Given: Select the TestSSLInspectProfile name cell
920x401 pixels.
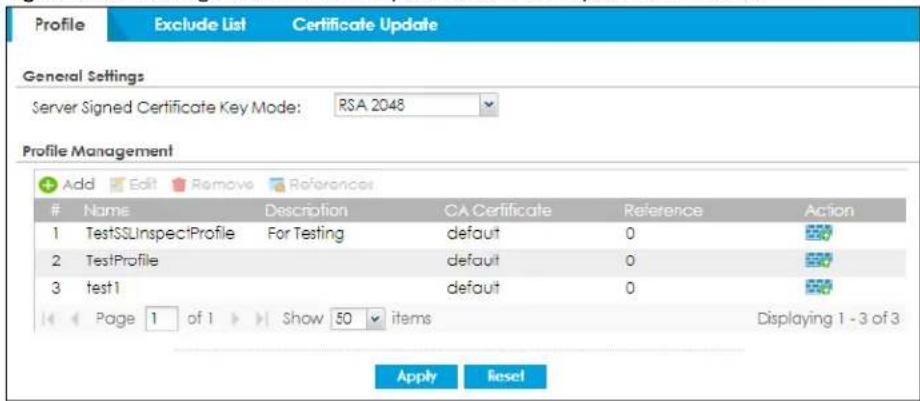Looking at the screenshot, I should [160, 234].
